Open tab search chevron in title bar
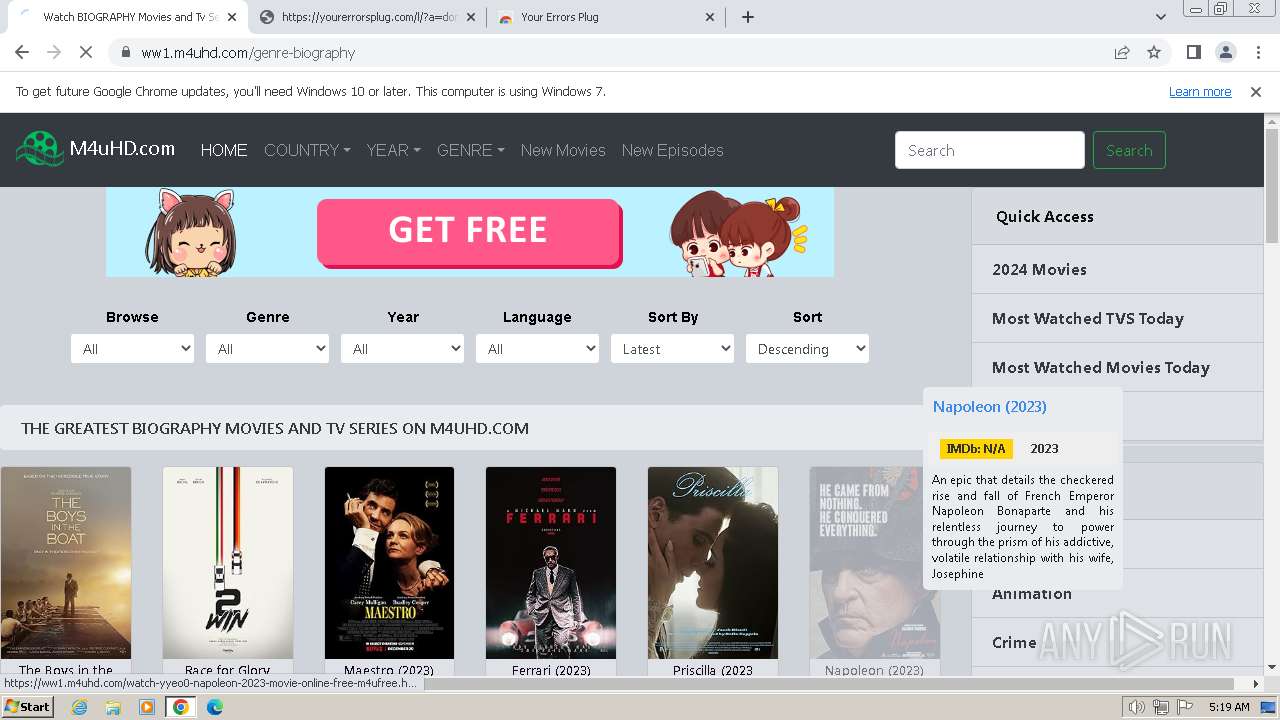1280x720 pixels. [1160, 17]
